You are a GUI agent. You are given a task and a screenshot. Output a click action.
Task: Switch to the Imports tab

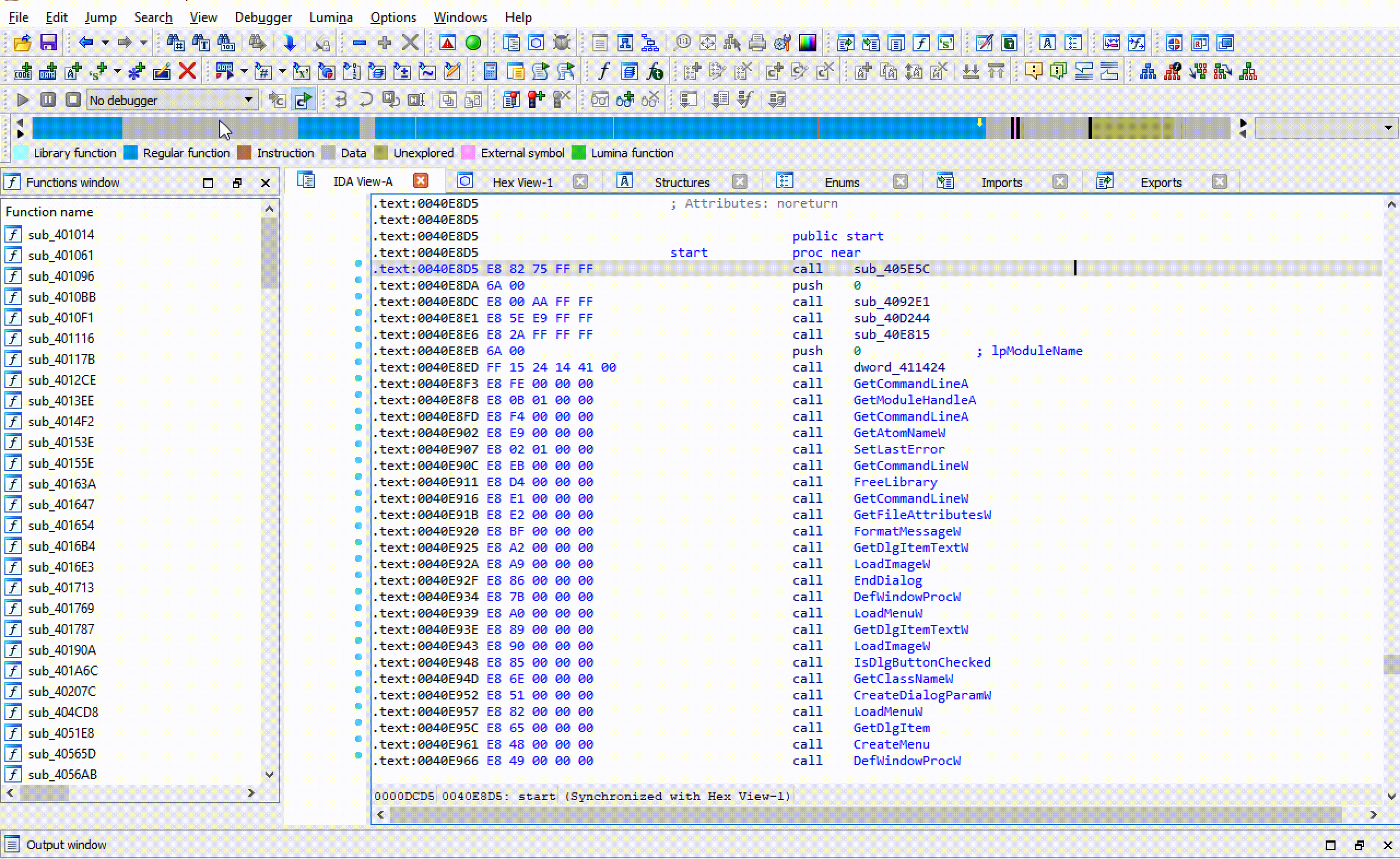(x=1001, y=183)
